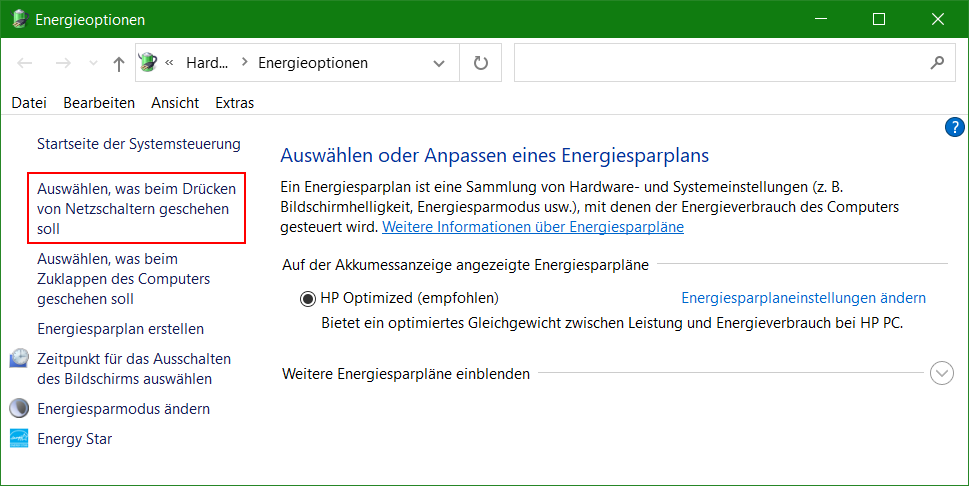The height and width of the screenshot is (486, 969).
Task: Expand Weitere Energiesparpläne einblenden chevron
Action: [x=942, y=373]
